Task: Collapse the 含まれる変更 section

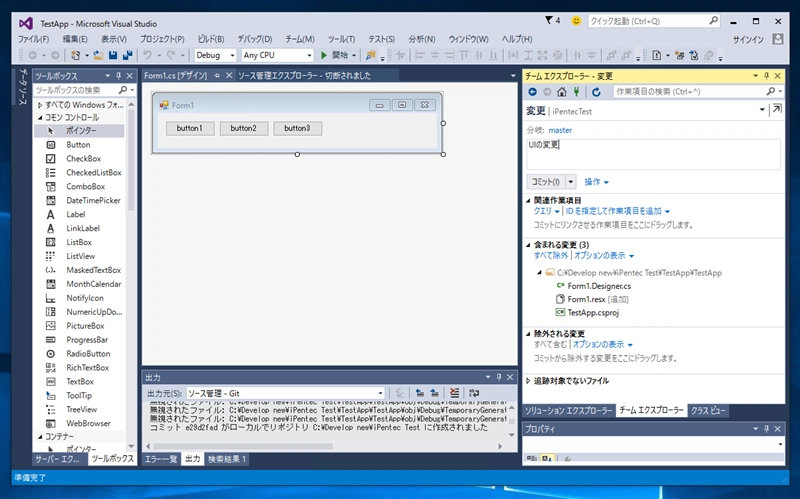Action: (529, 245)
